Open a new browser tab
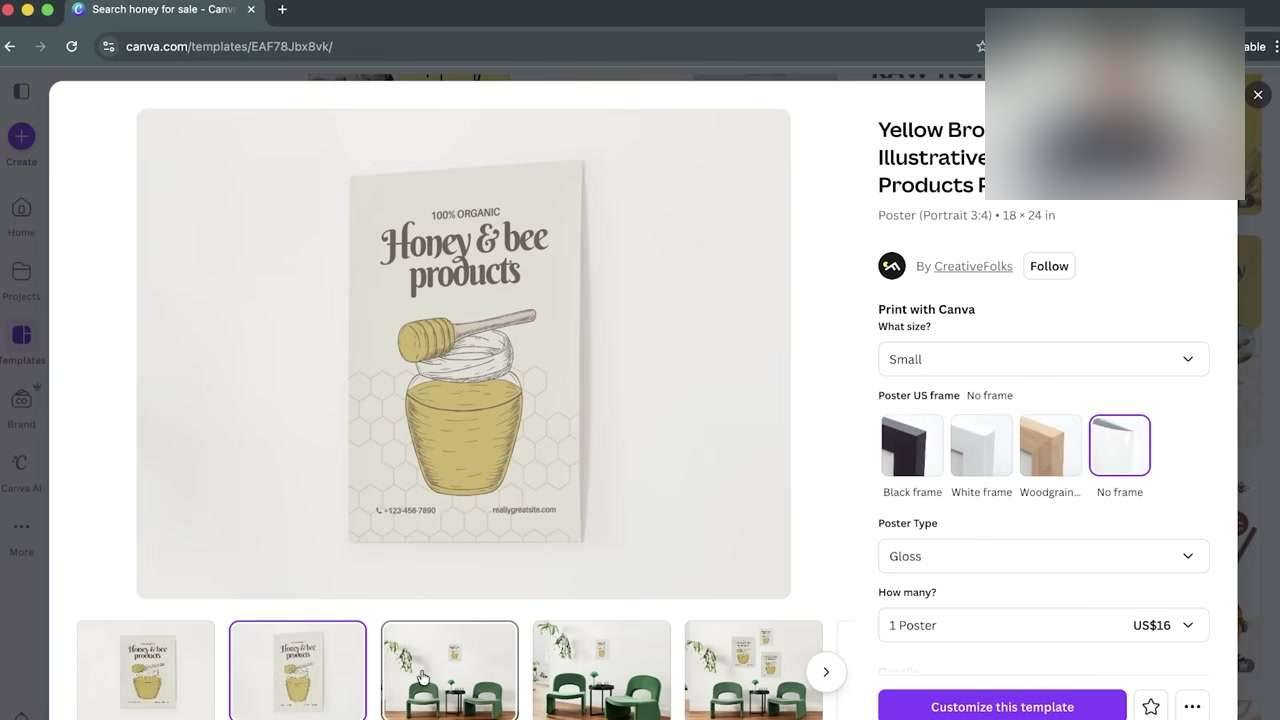 (282, 10)
